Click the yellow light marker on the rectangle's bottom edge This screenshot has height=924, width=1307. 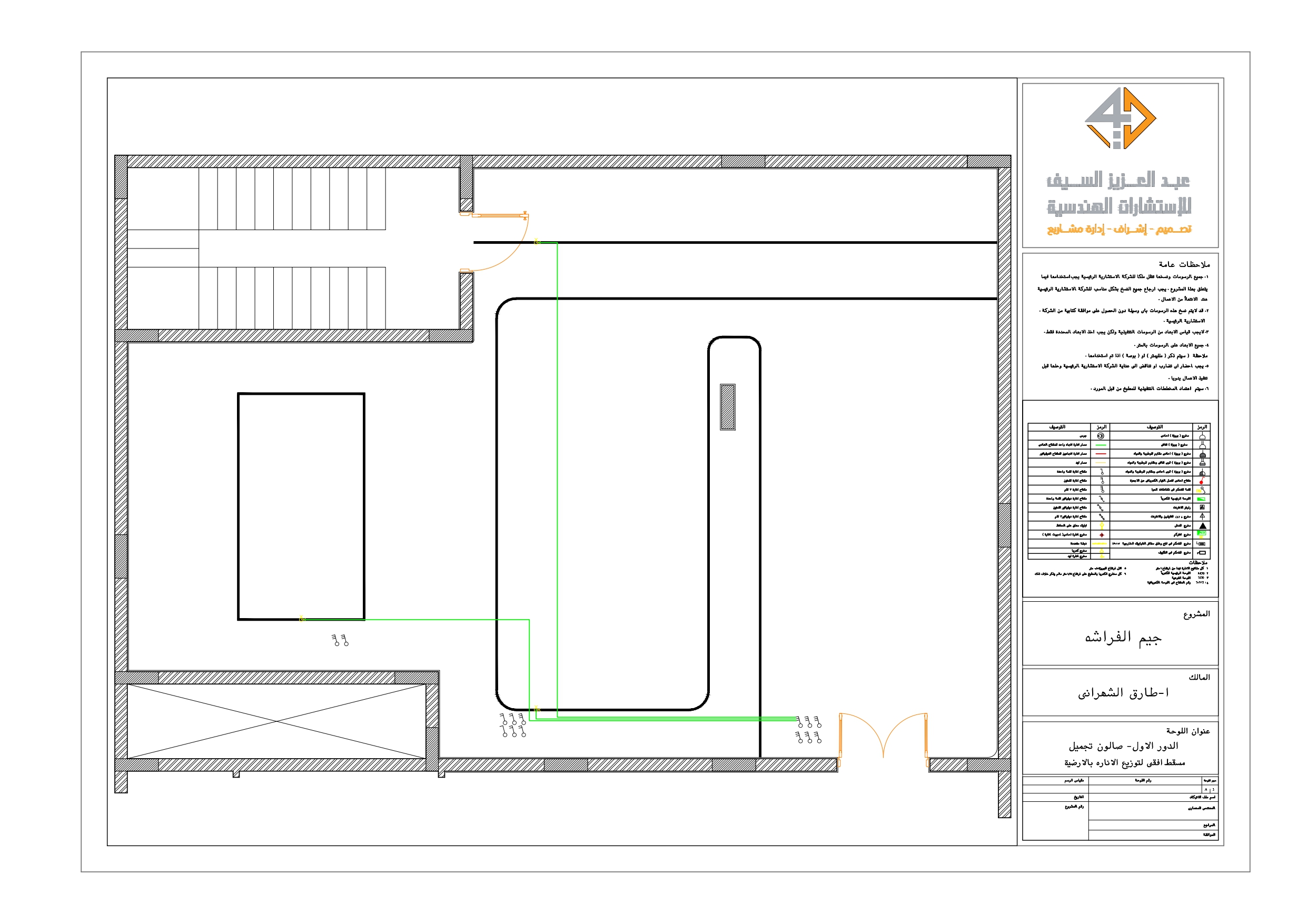point(302,619)
